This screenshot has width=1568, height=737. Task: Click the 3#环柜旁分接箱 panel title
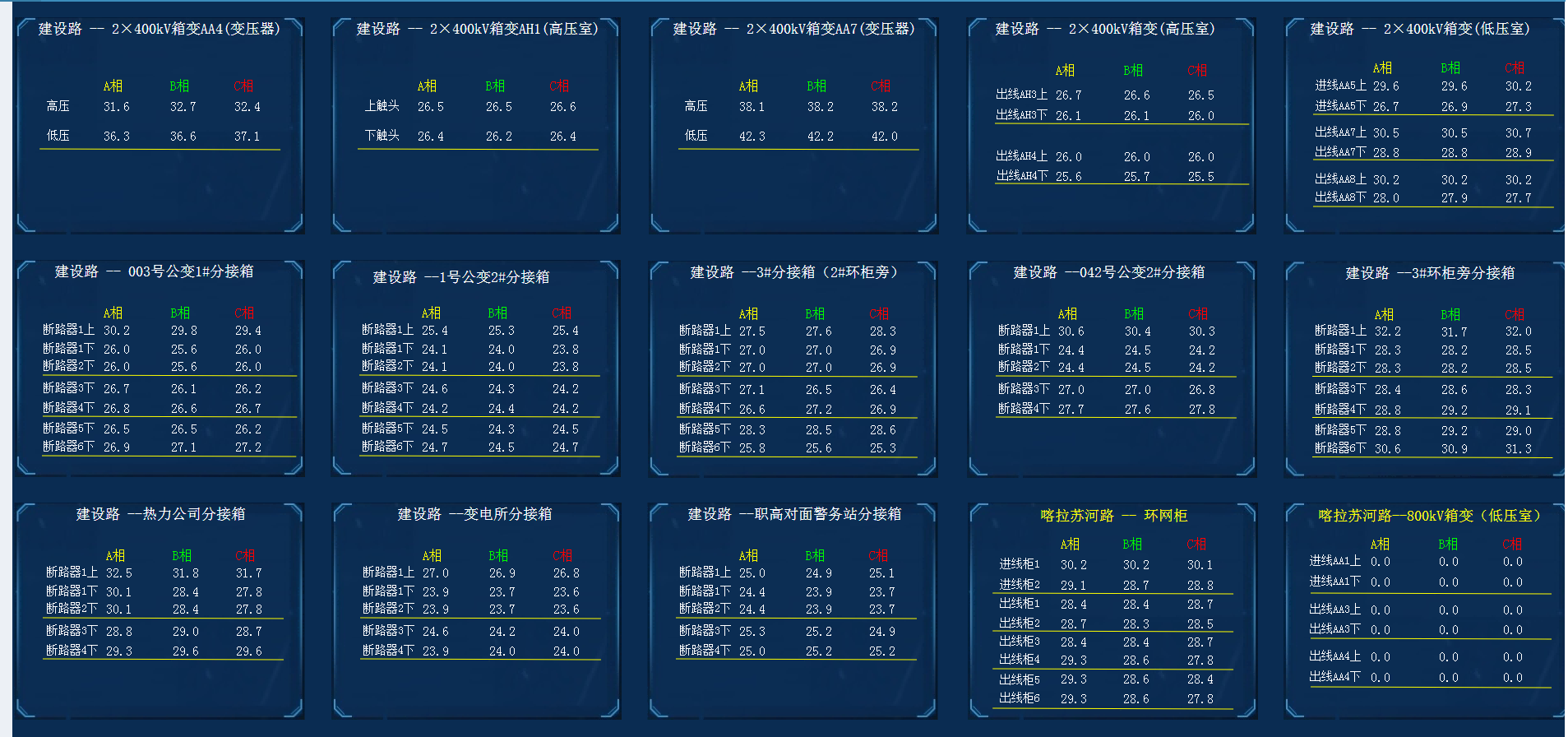pos(1429,273)
